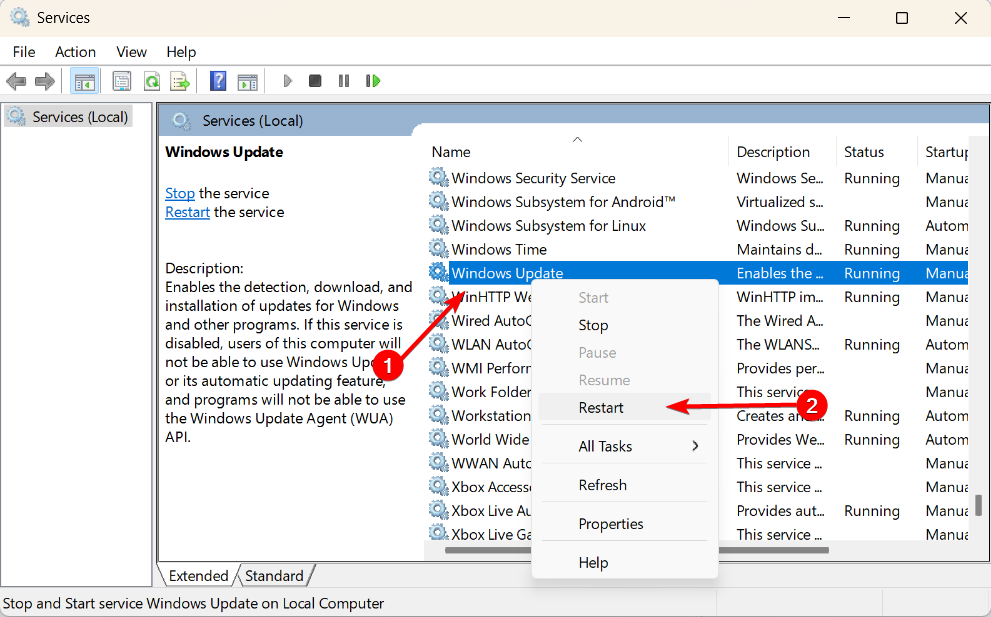The image size is (991, 617).
Task: Click the vertical scrollbar thumb of the list
Action: click(x=978, y=505)
